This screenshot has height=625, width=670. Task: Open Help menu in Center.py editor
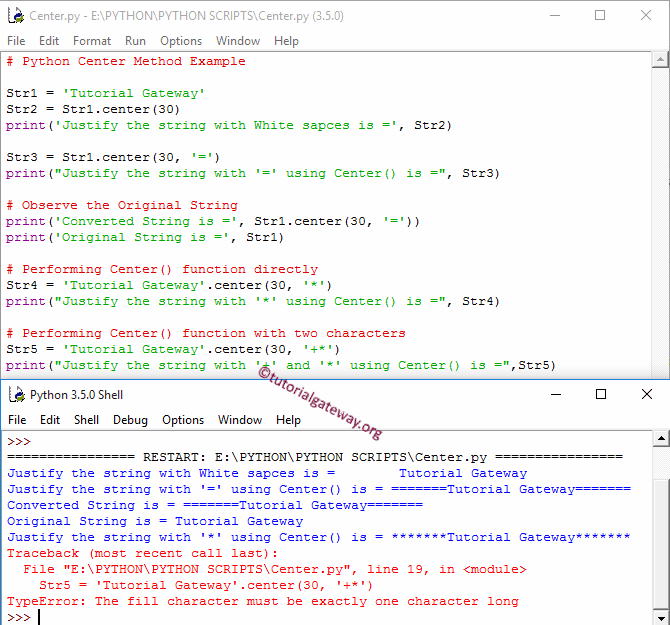[x=286, y=41]
